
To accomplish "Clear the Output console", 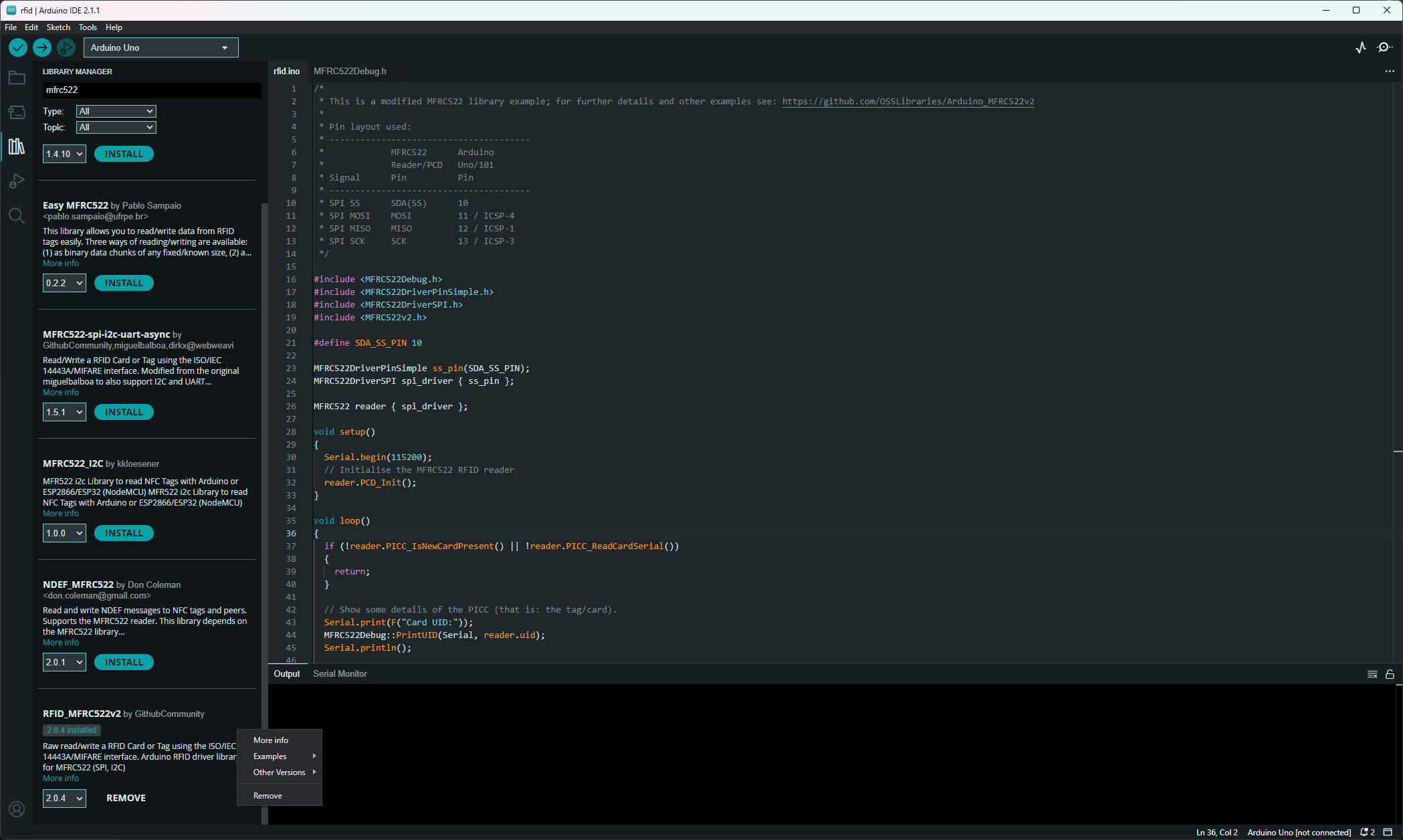I will point(1372,674).
